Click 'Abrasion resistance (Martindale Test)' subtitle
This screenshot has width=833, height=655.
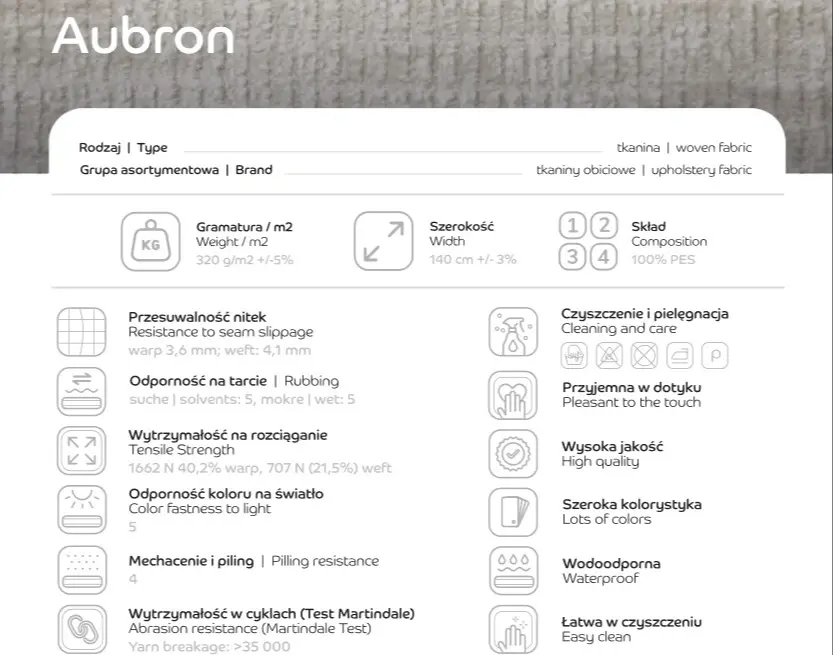pos(250,628)
